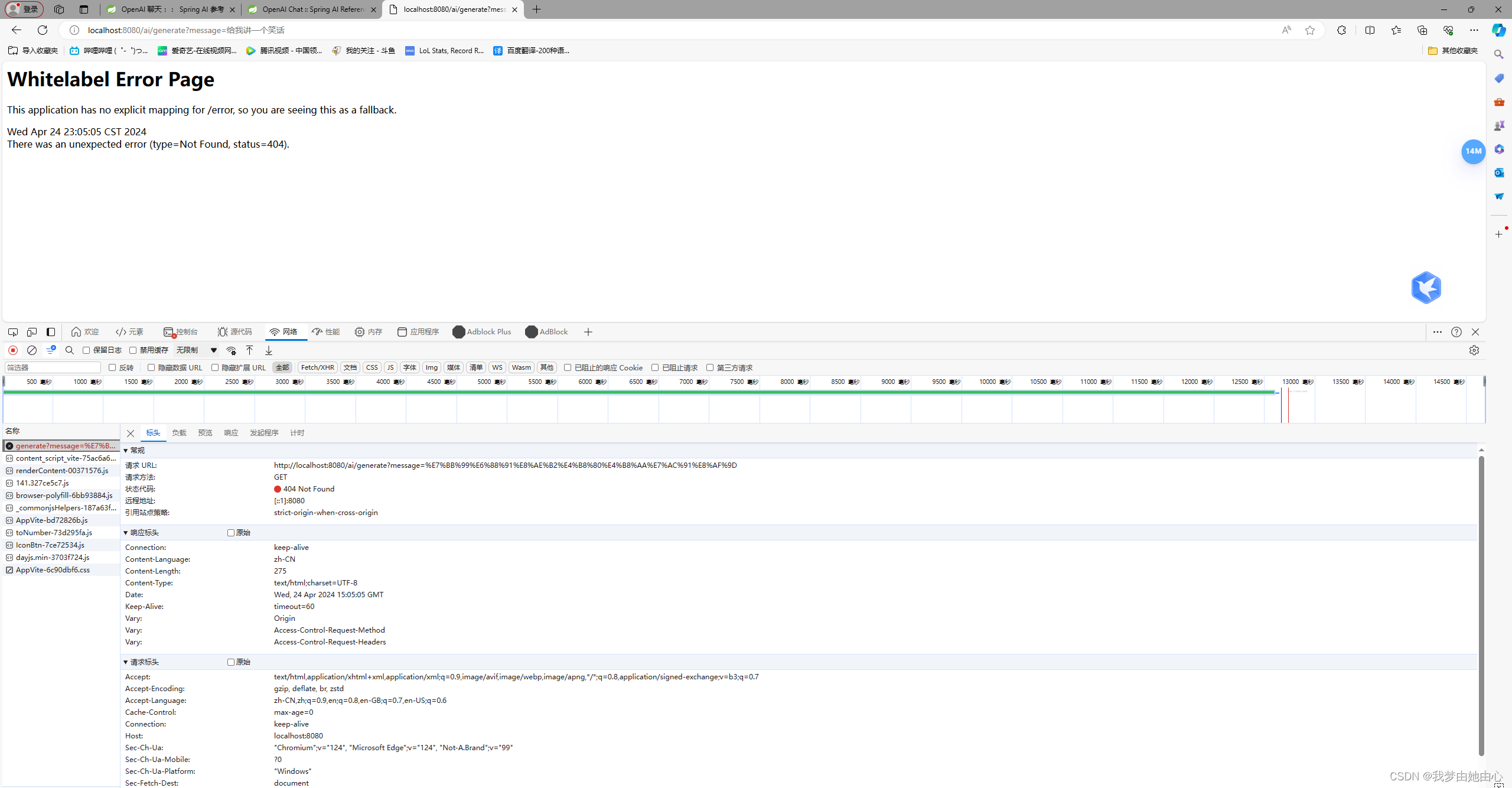1512x788 pixels.
Task: Check the 隐藏扩展 URL checkbox
Action: click(215, 367)
